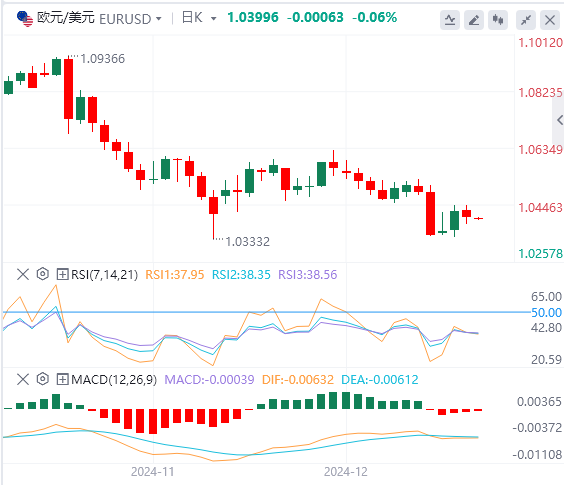Click the 1.06349 price axis label
The image size is (564, 485).
pos(540,150)
